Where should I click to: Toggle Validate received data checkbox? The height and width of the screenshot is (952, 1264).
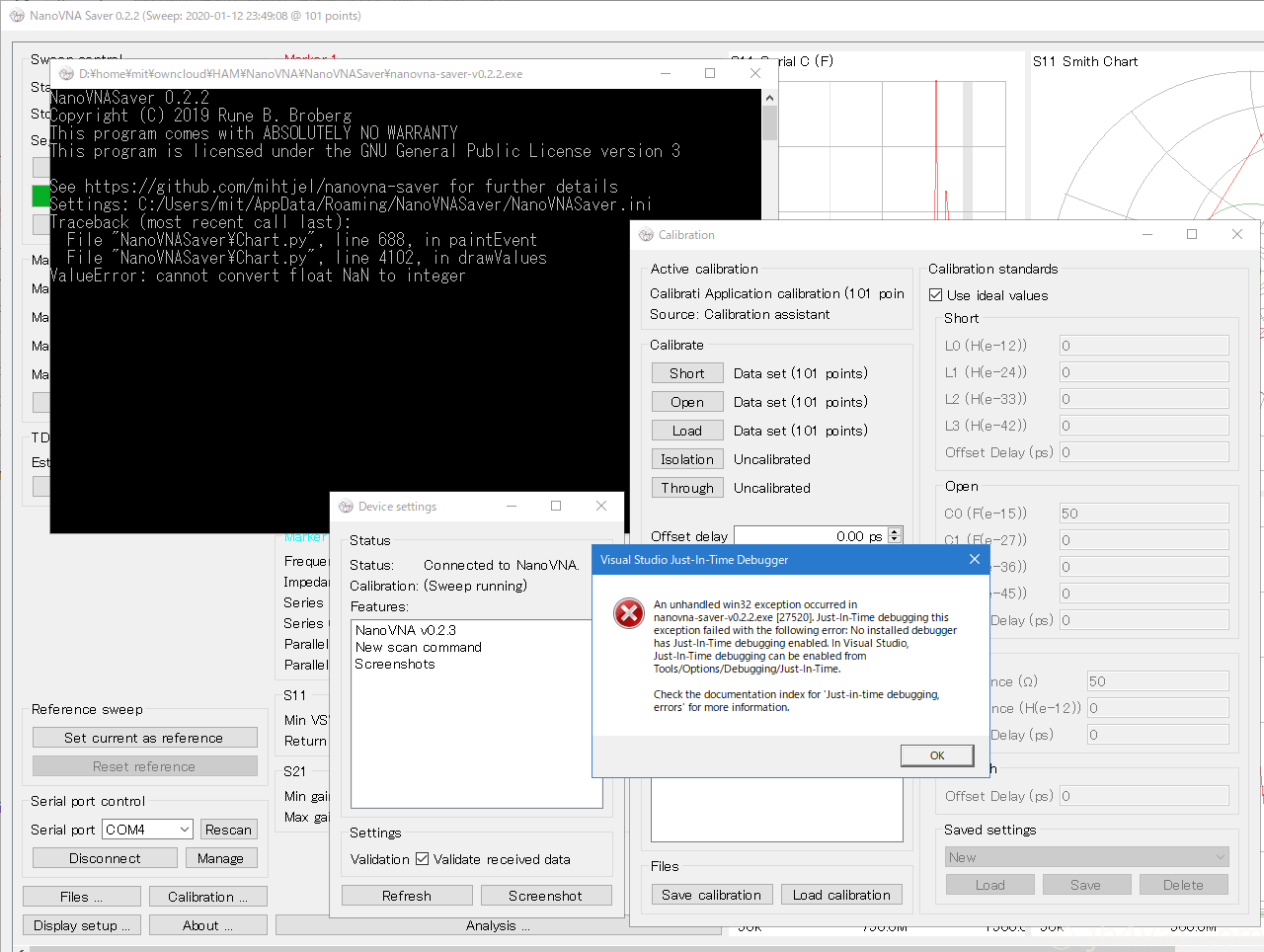(x=422, y=859)
